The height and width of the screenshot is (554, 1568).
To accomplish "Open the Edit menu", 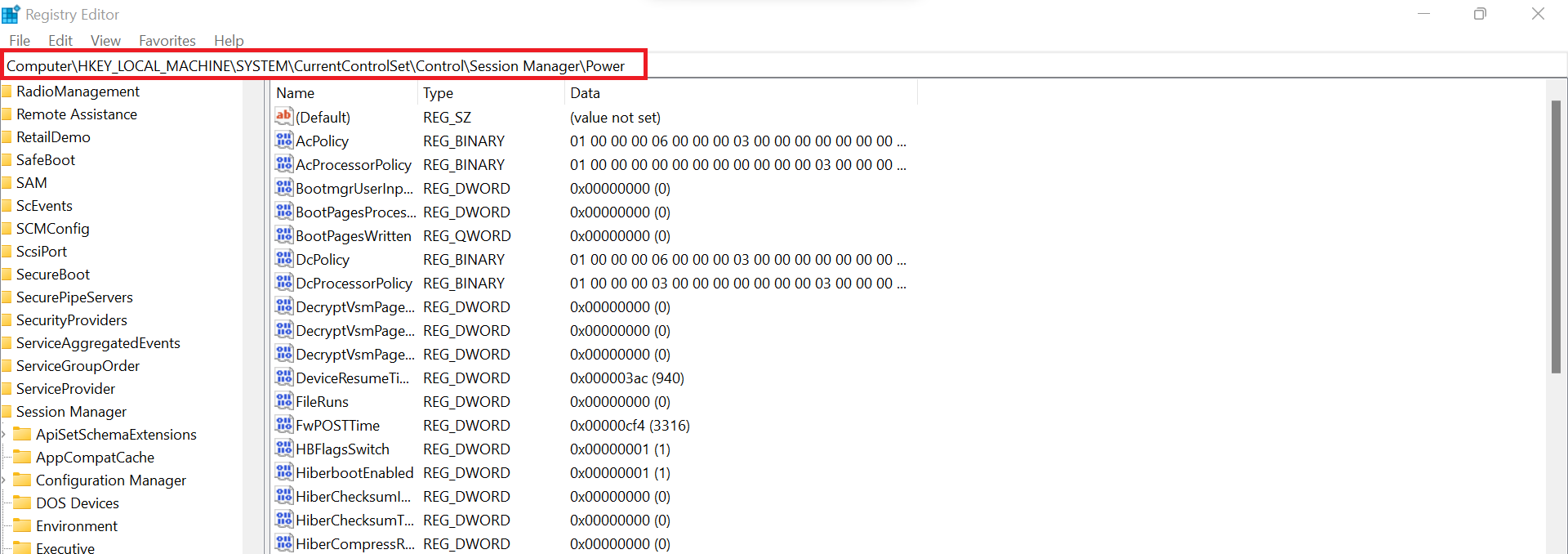I will (60, 40).
